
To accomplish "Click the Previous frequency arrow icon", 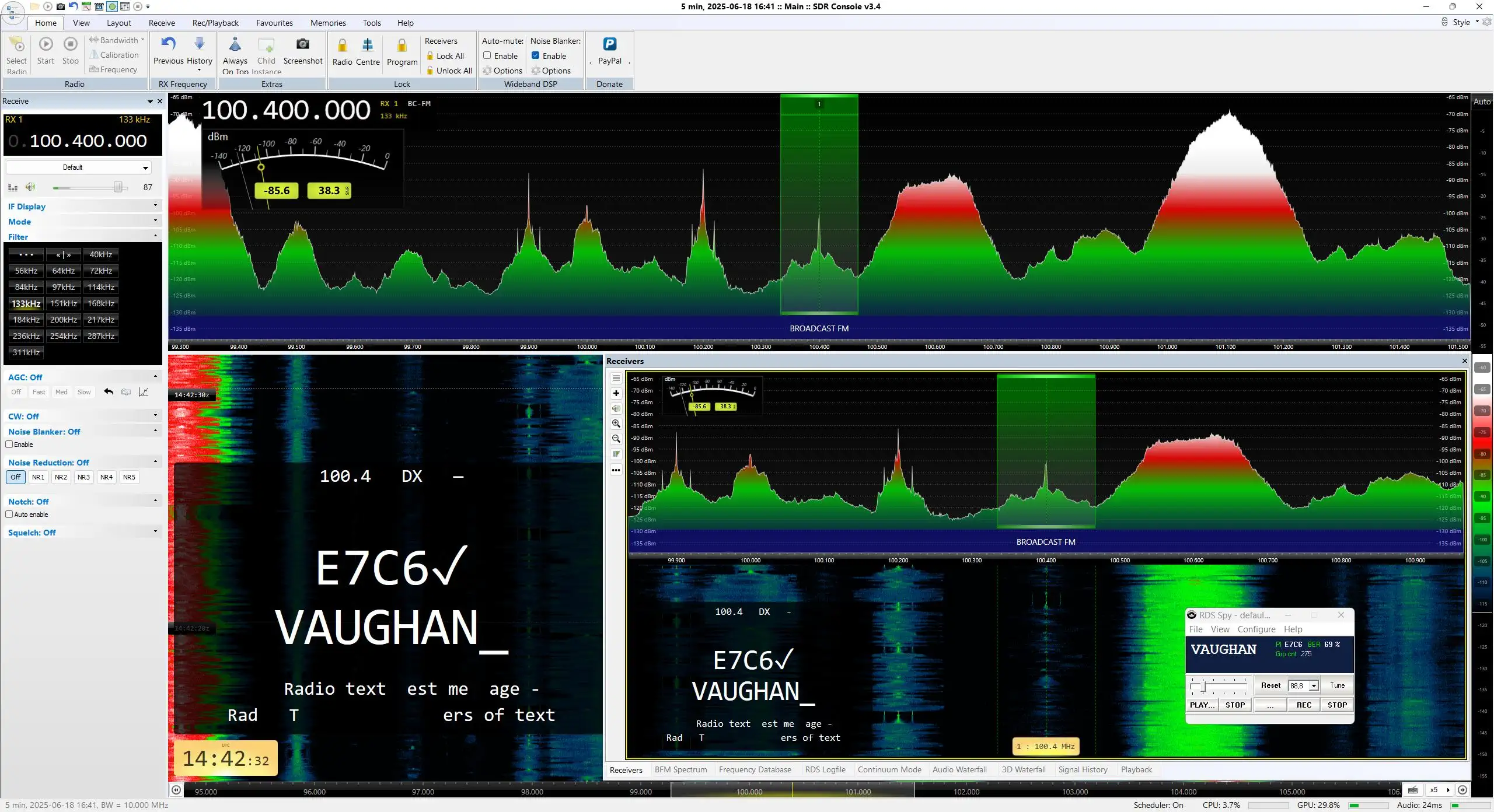I will point(169,44).
